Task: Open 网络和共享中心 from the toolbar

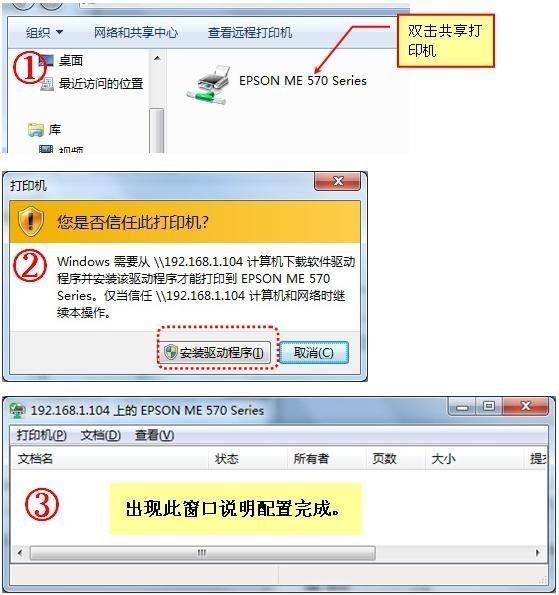Action: point(136,33)
